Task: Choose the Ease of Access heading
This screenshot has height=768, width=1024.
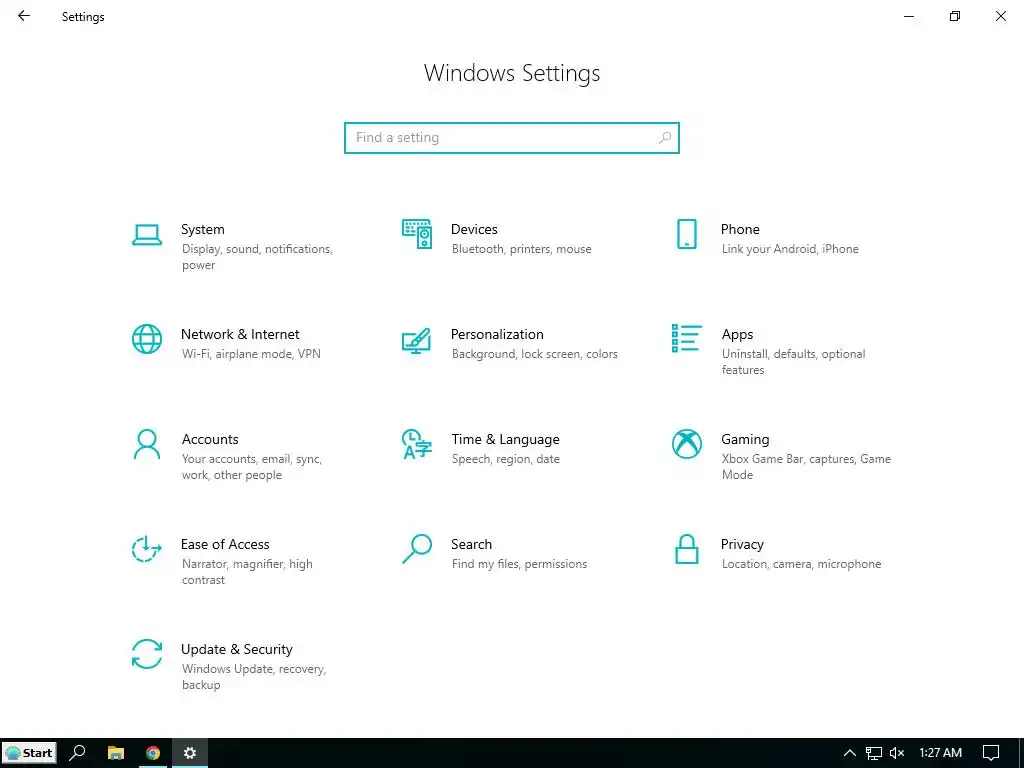Action: tap(225, 544)
